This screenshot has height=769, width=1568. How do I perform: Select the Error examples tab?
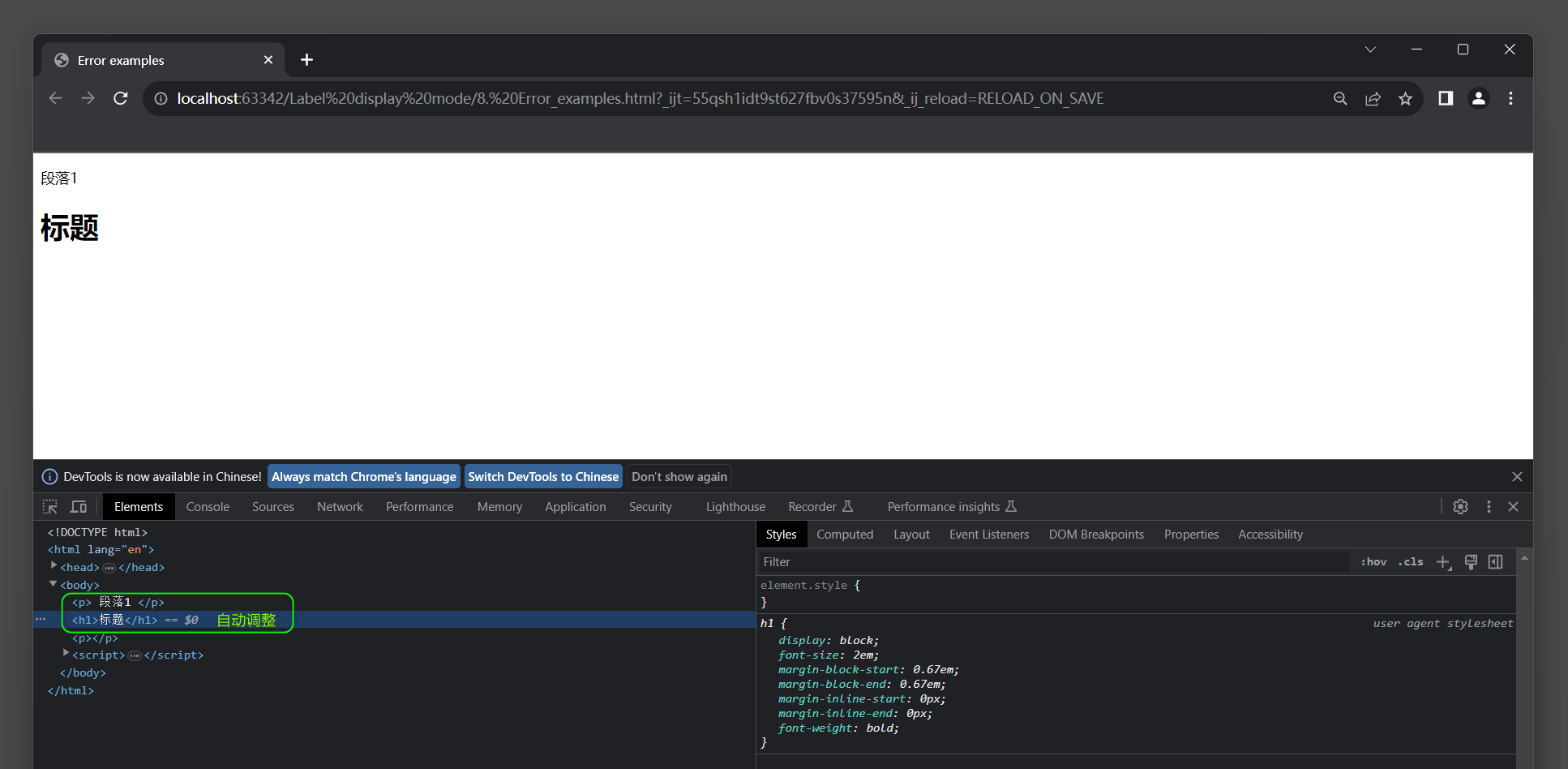[162, 60]
